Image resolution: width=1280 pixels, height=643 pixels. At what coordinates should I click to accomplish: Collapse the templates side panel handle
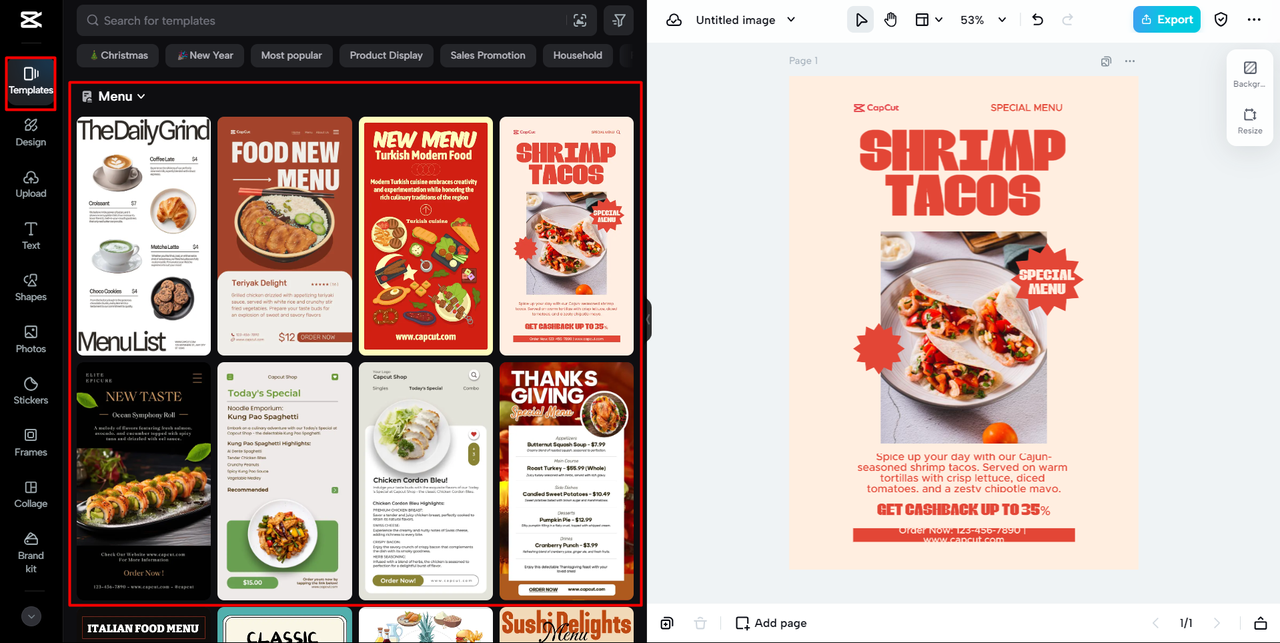tap(648, 320)
